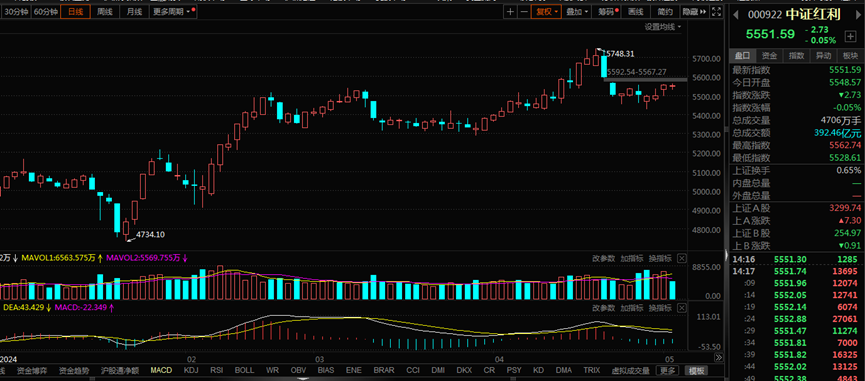Switch to the 周线 weekly chart tab
The height and width of the screenshot is (381, 865).
click(104, 12)
